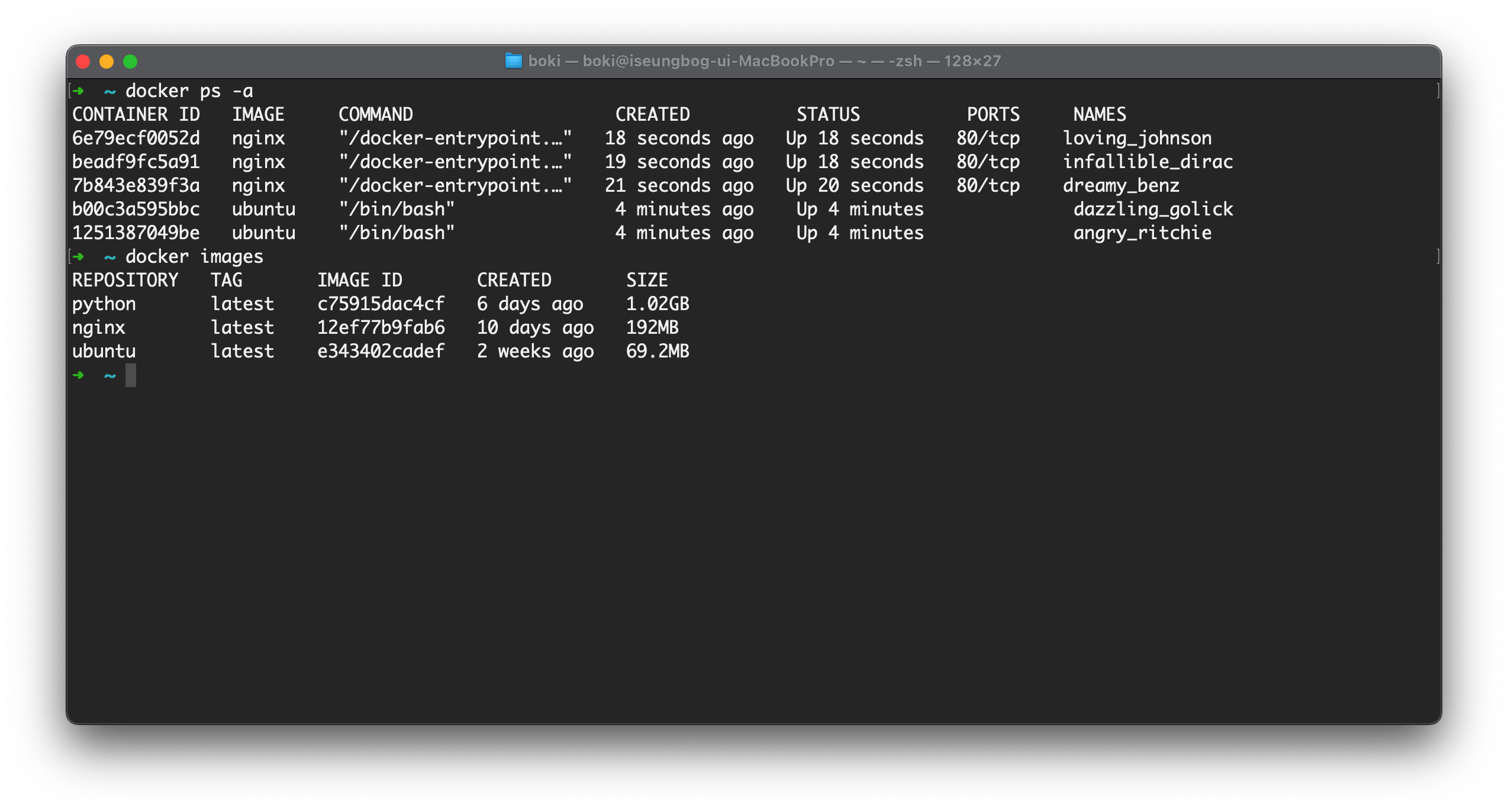Click the green fullscreen window button

[130, 62]
